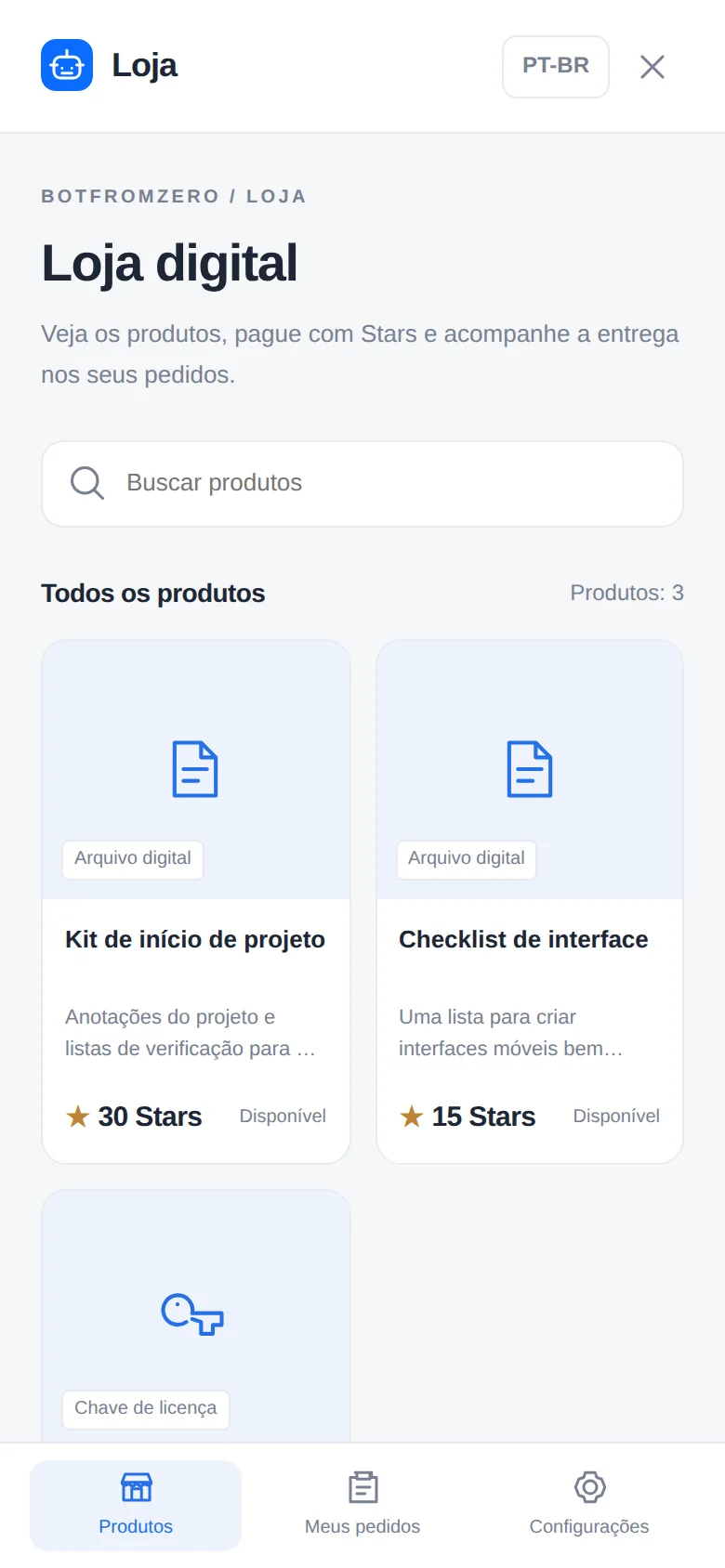Click the blue robot logo icon
This screenshot has width=725, height=1568.
[x=67, y=65]
